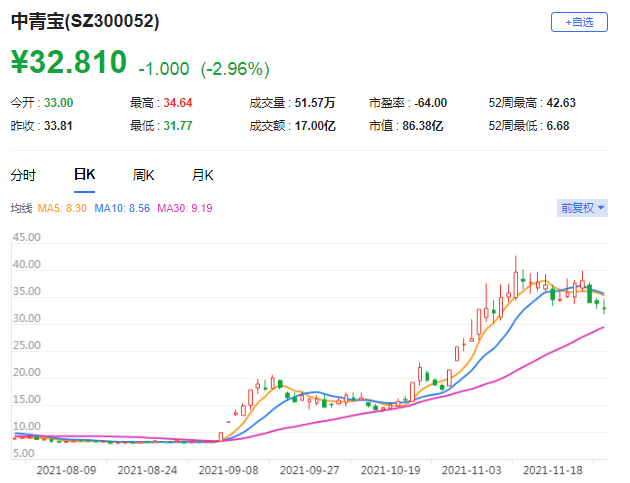Switch to the 分时 chart tab
Image resolution: width=630 pixels, height=483 pixels.
[23, 175]
